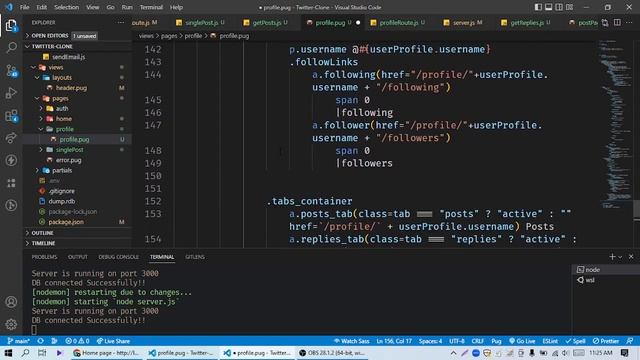The height and width of the screenshot is (360, 640).
Task: Click the main branch in status bar
Action: pyautogui.click(x=19, y=341)
